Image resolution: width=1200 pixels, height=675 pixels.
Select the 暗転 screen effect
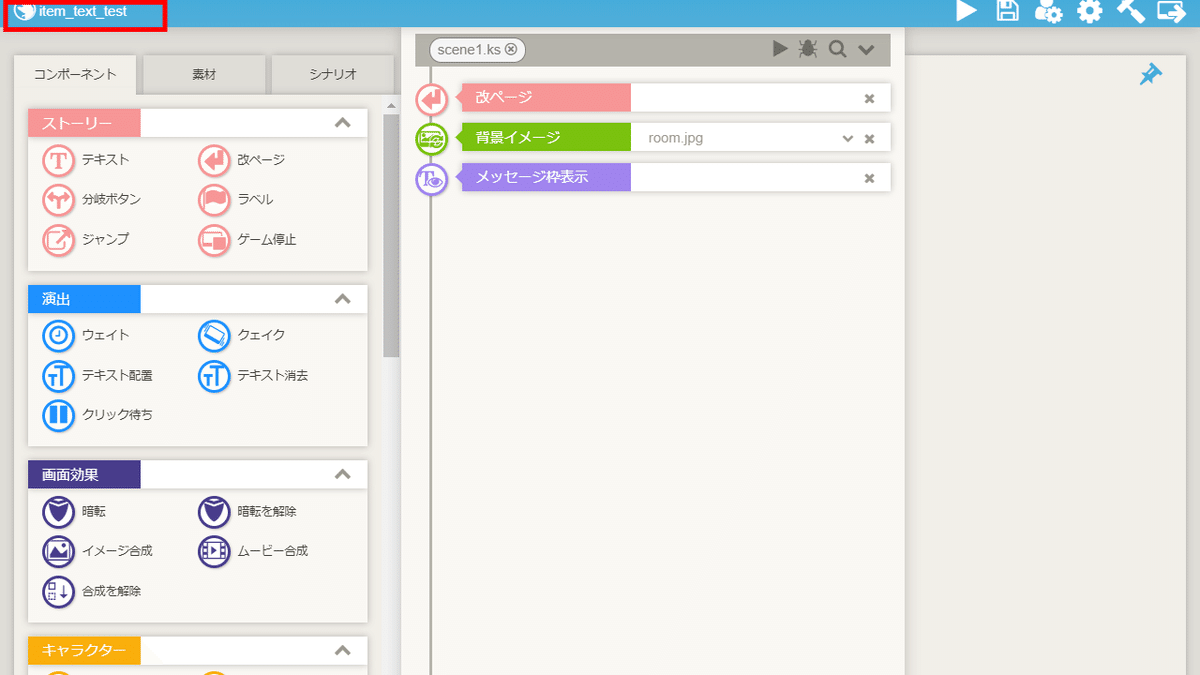(74, 511)
